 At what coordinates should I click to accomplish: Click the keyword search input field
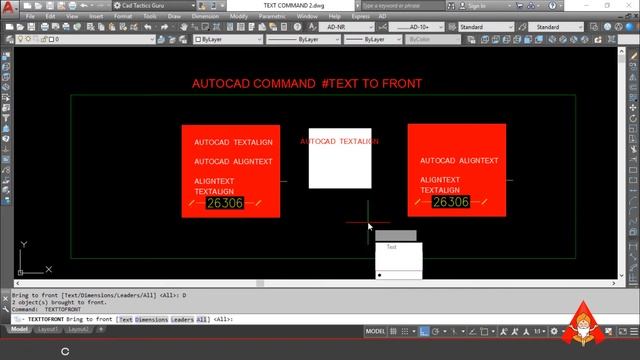click(403, 6)
